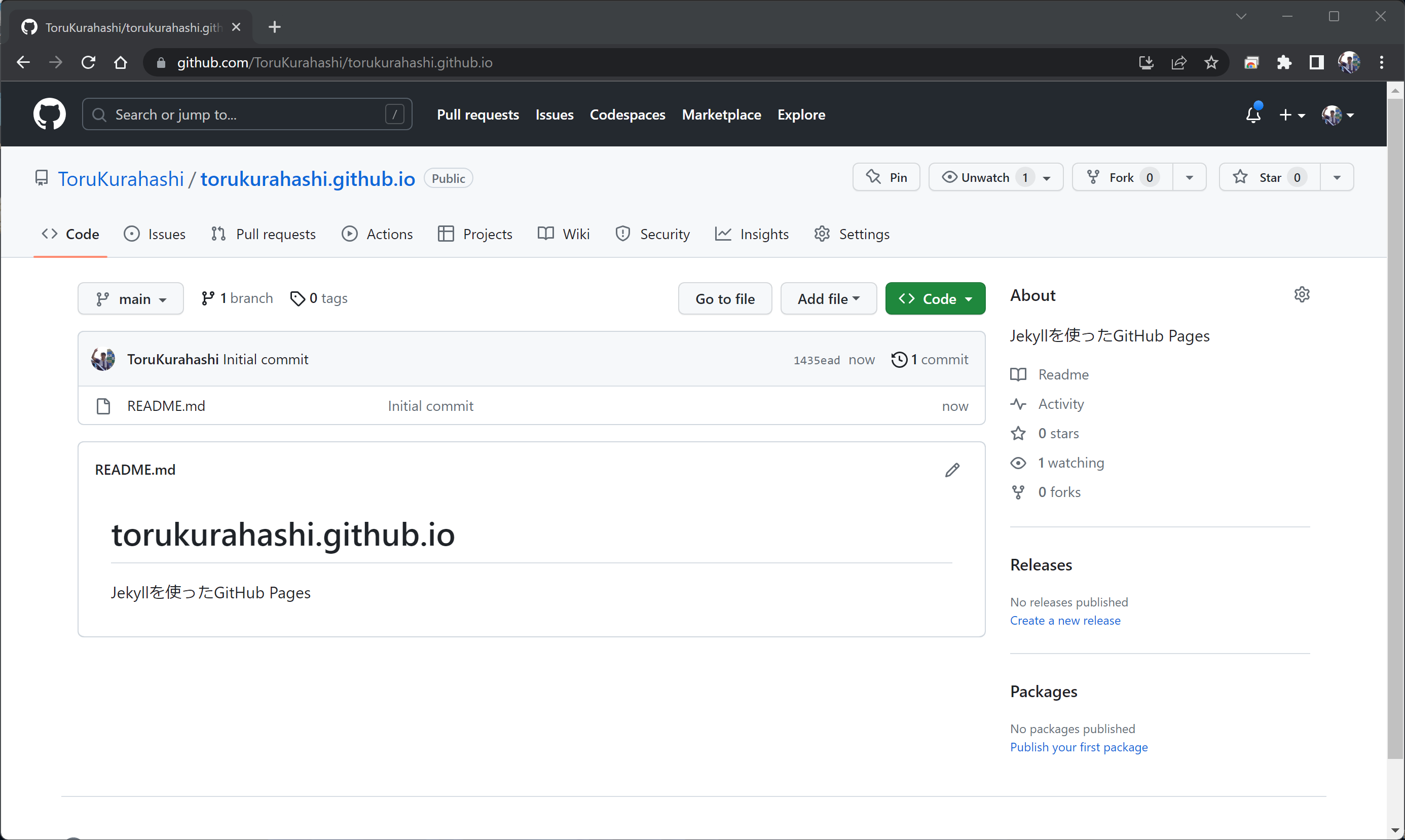Open the Actions tab

377,234
